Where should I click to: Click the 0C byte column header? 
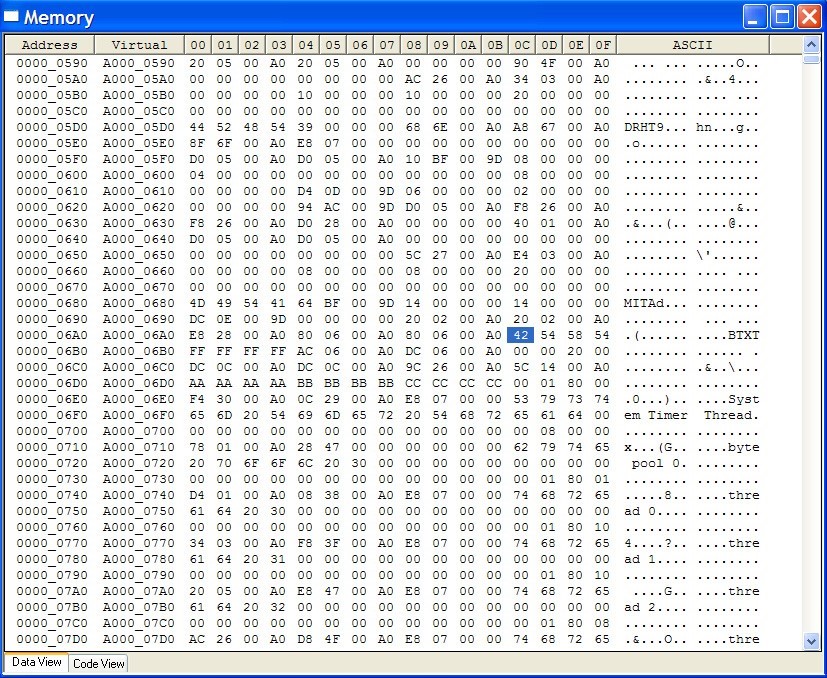(521, 44)
